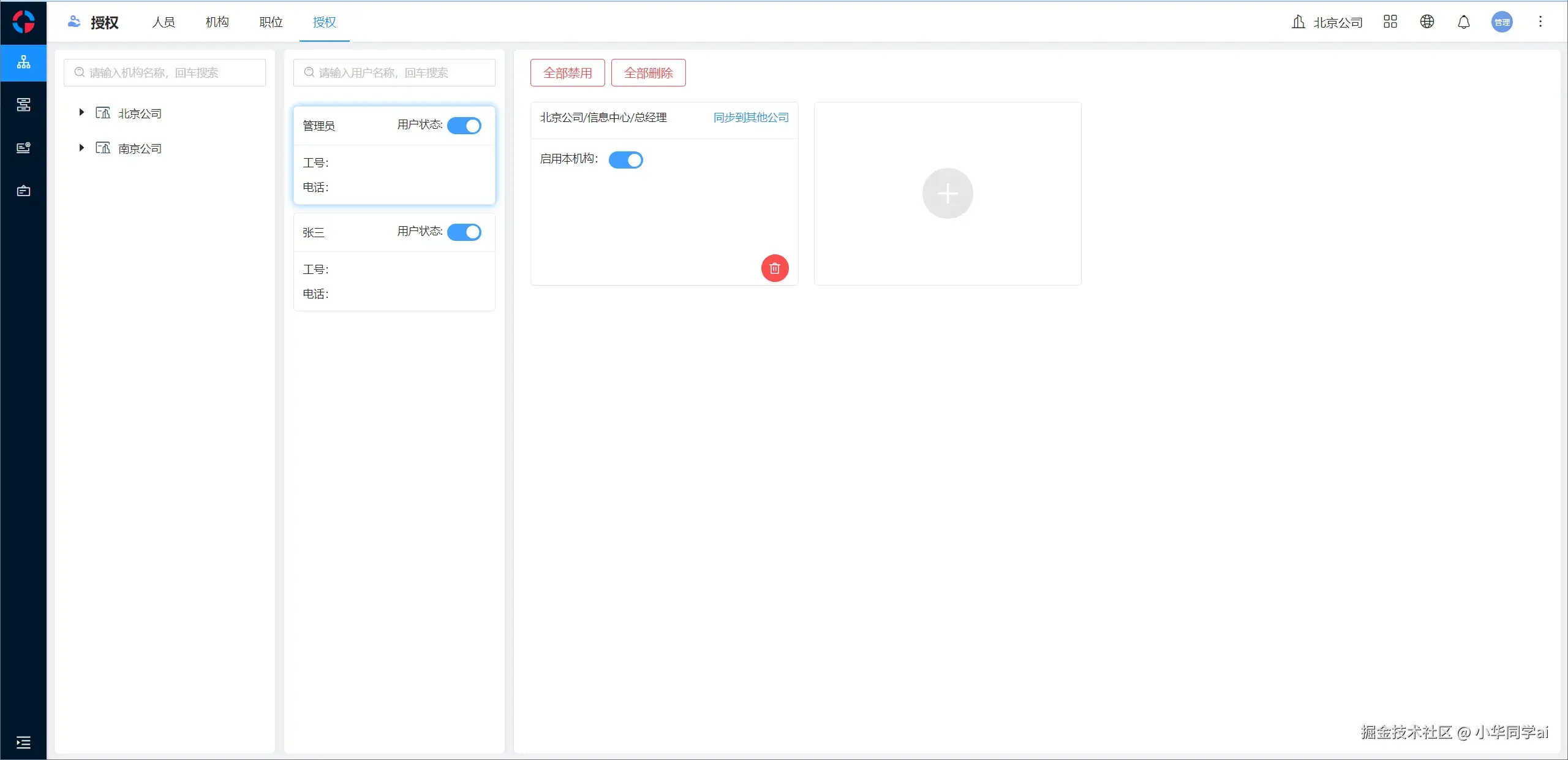The height and width of the screenshot is (760, 1568).
Task: Click the plus icon to add authorization
Action: pyautogui.click(x=948, y=194)
